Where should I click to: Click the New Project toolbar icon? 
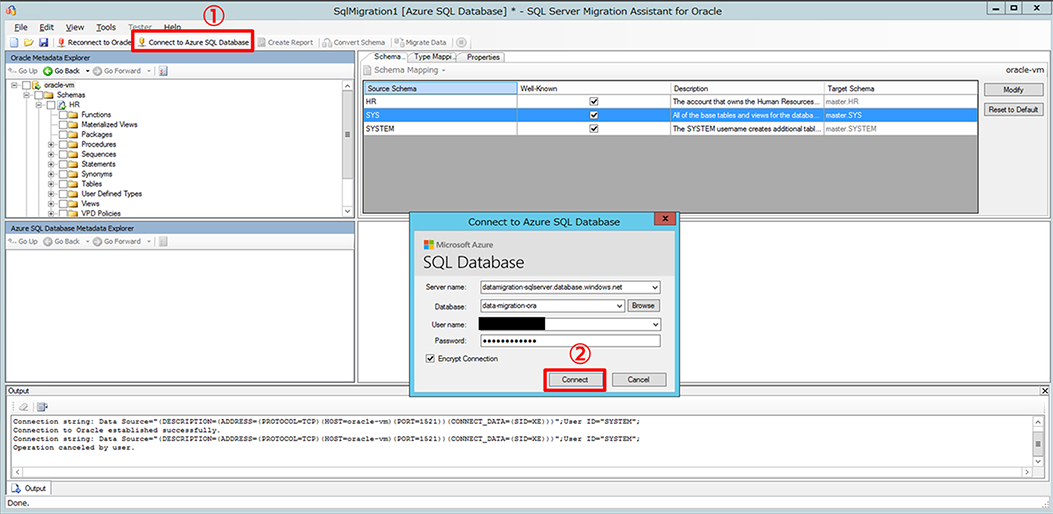pyautogui.click(x=15, y=42)
